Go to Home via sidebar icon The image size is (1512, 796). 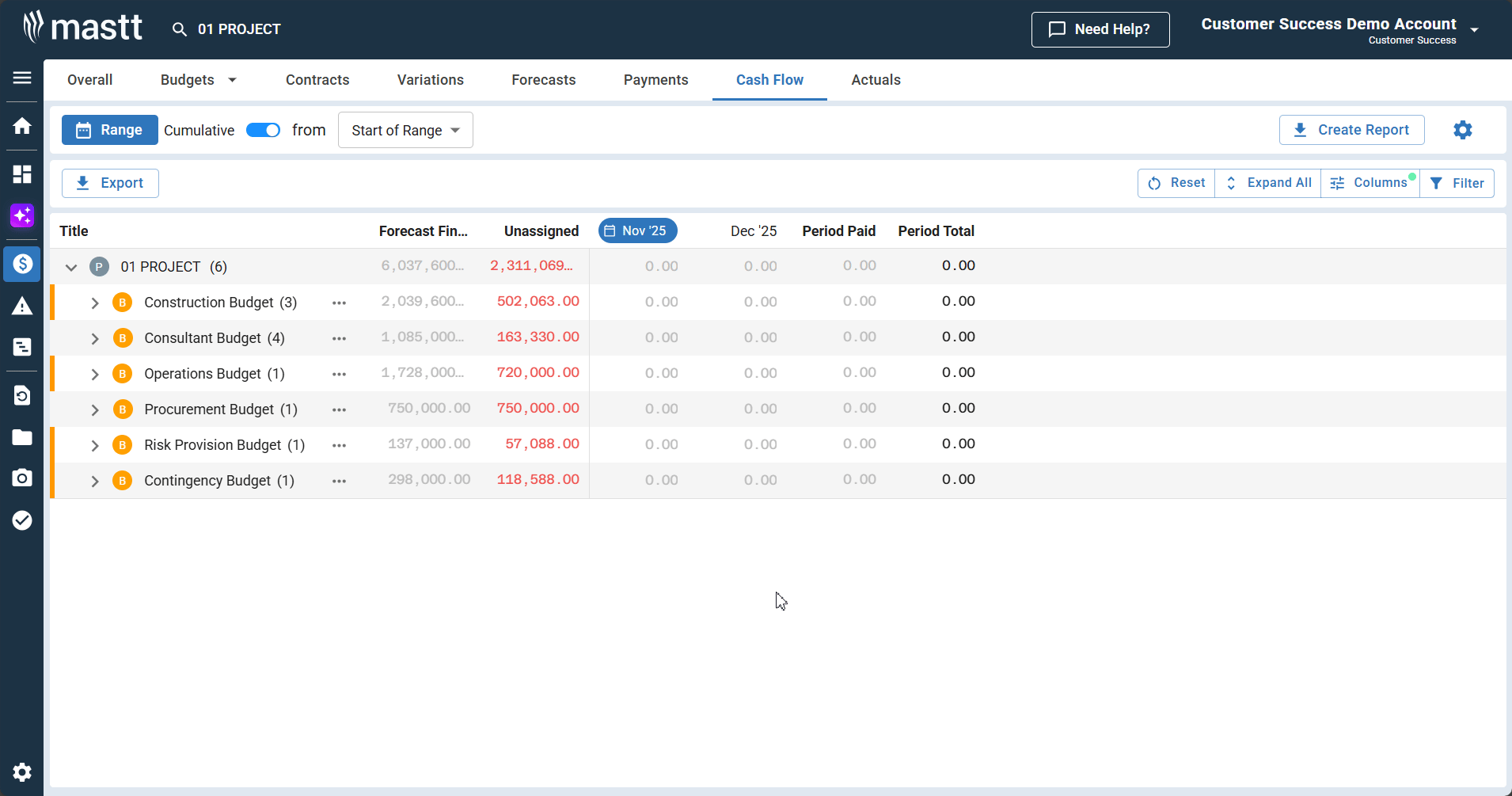[x=22, y=126]
